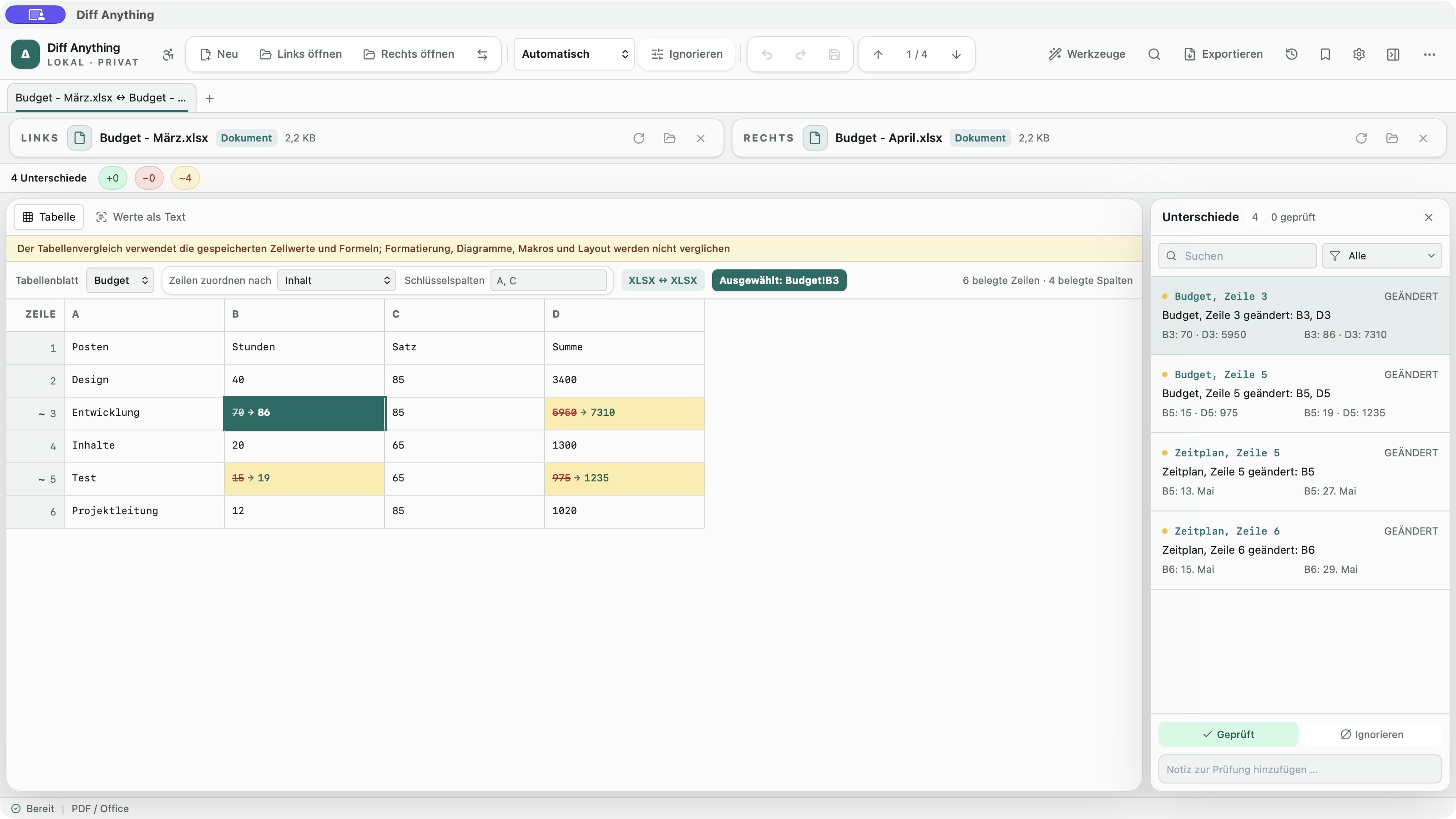Click the bookmark icon
1456x819 pixels.
pos(1325,54)
